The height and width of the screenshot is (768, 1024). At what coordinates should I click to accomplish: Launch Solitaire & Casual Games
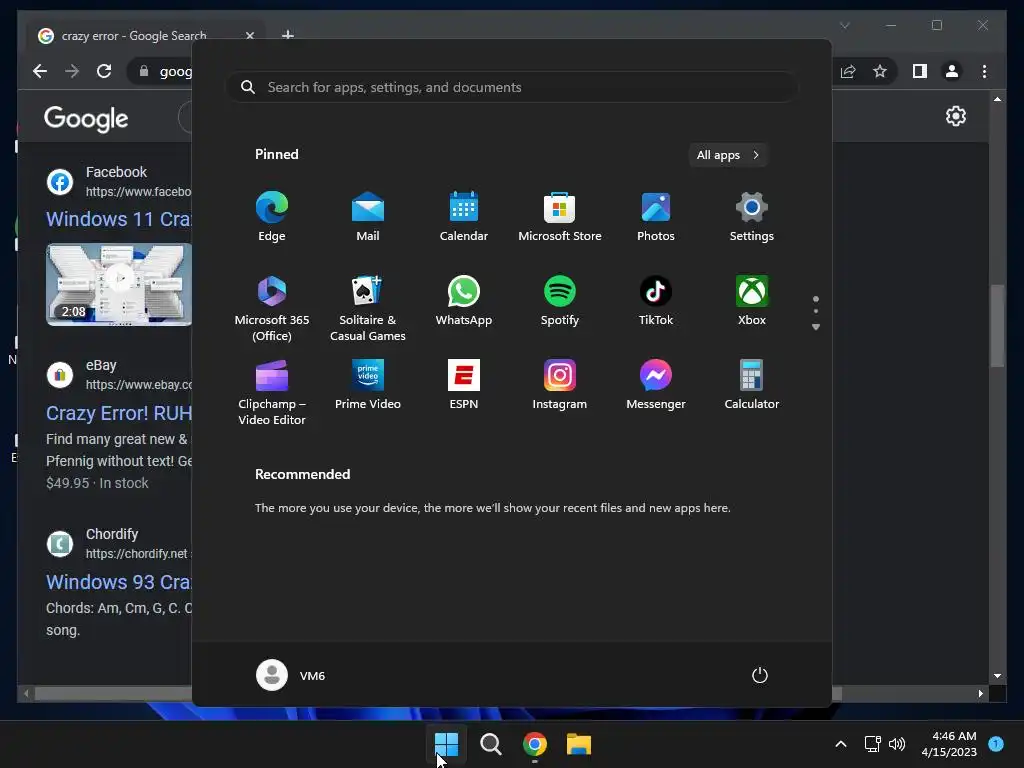368,308
